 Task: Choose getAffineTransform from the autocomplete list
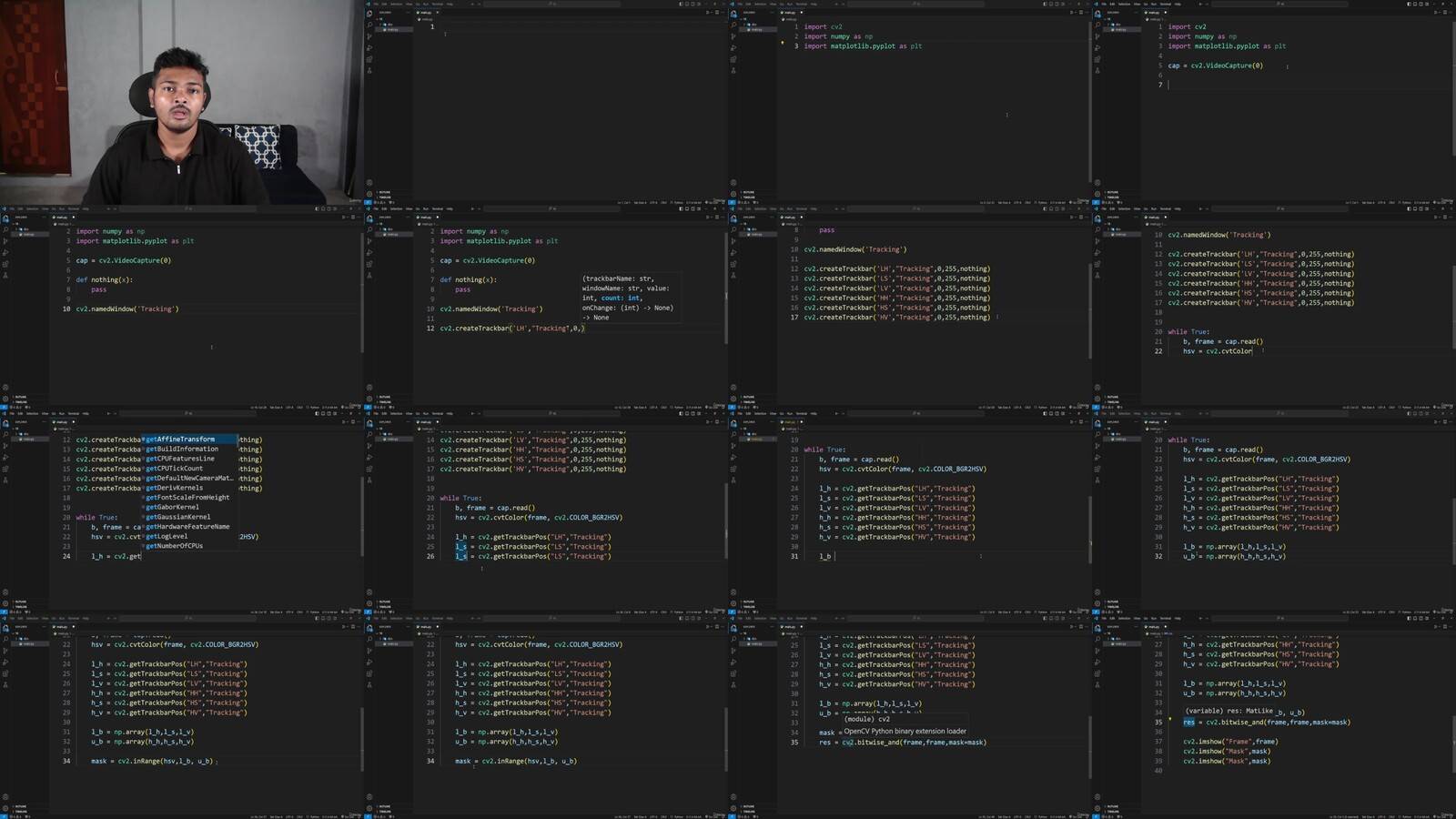(189, 440)
